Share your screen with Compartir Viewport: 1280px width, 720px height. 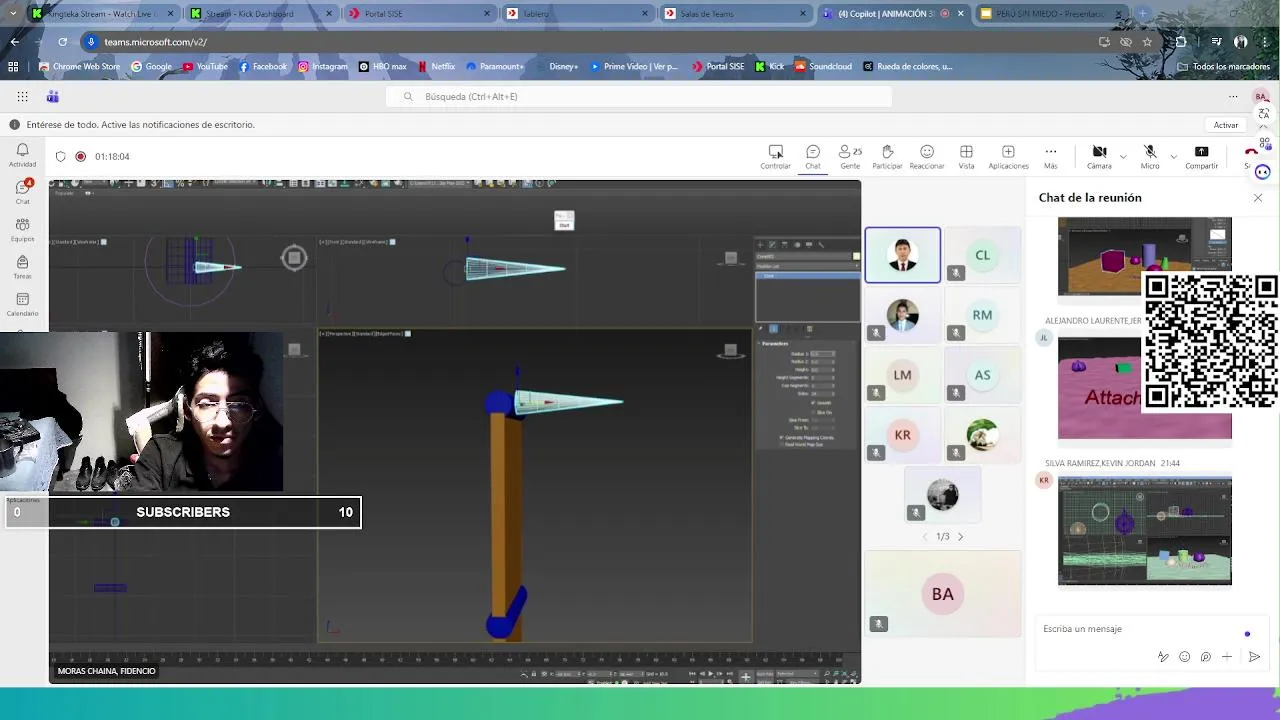point(1201,156)
